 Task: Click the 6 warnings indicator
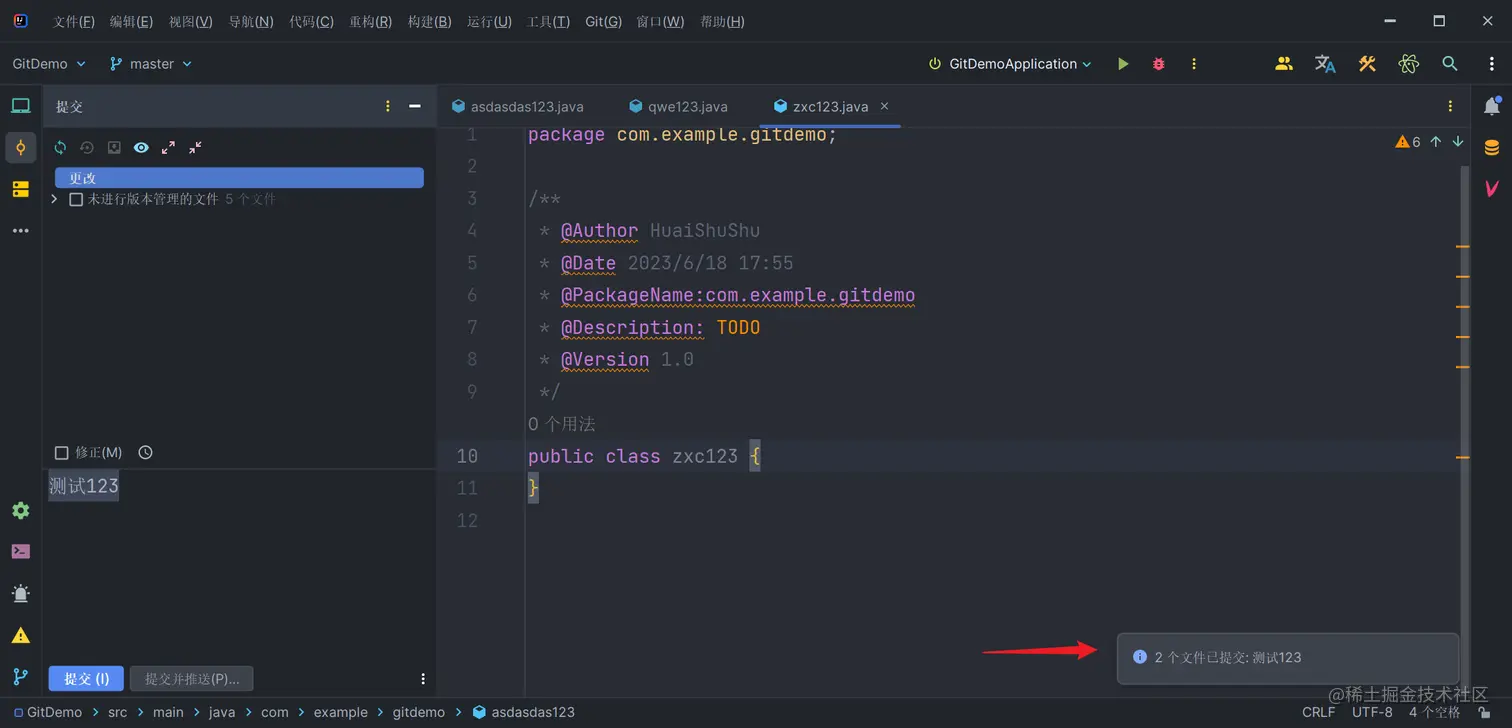click(x=1408, y=142)
